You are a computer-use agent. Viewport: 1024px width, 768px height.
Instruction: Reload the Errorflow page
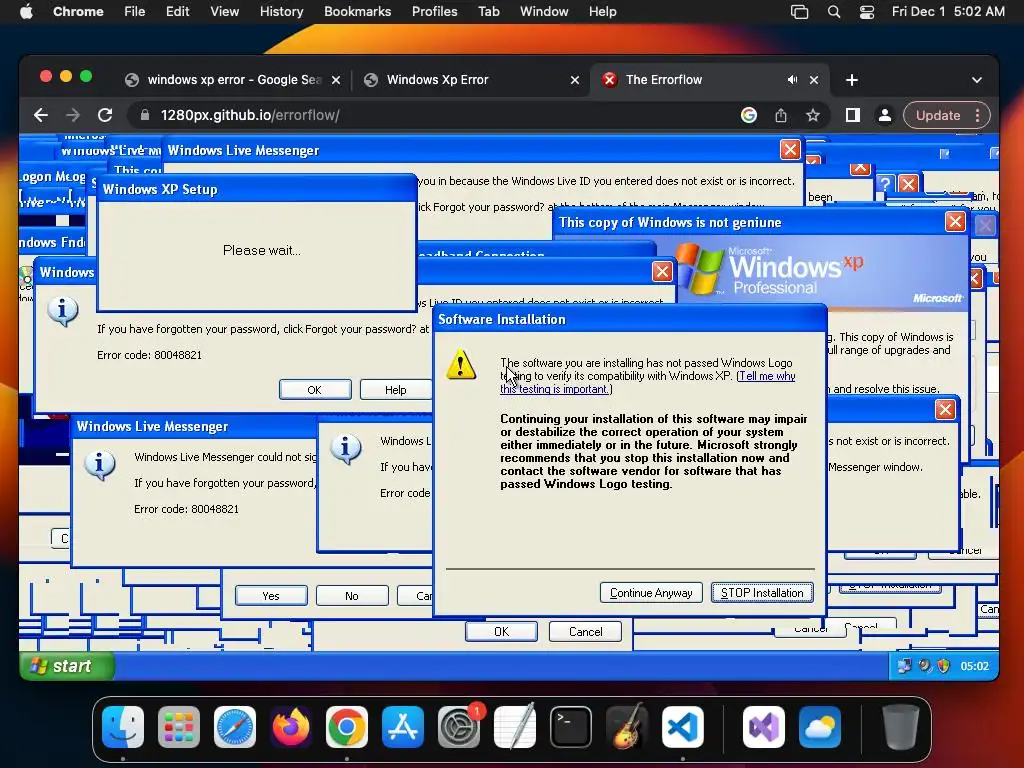[104, 115]
